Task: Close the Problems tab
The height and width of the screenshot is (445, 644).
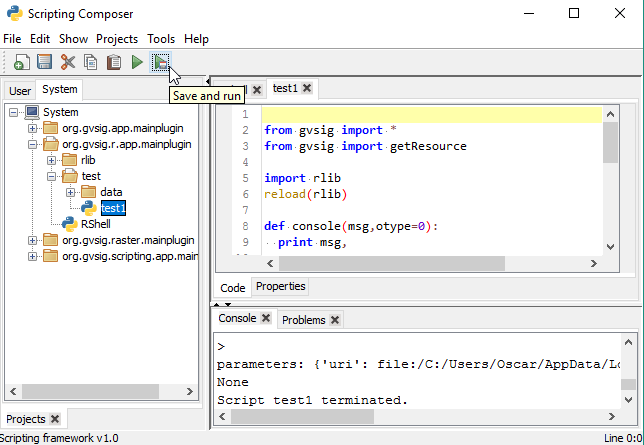Action: click(x=335, y=320)
